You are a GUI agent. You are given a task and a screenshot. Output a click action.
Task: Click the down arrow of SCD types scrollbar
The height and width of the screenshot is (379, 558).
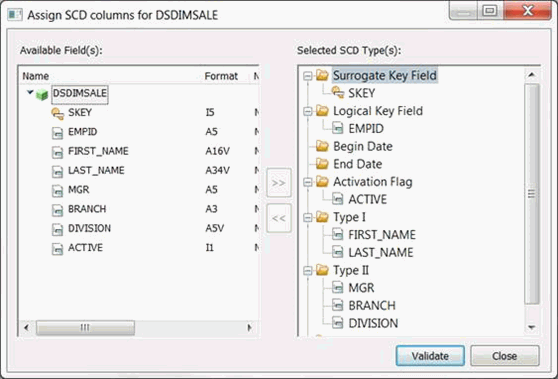coord(532,327)
